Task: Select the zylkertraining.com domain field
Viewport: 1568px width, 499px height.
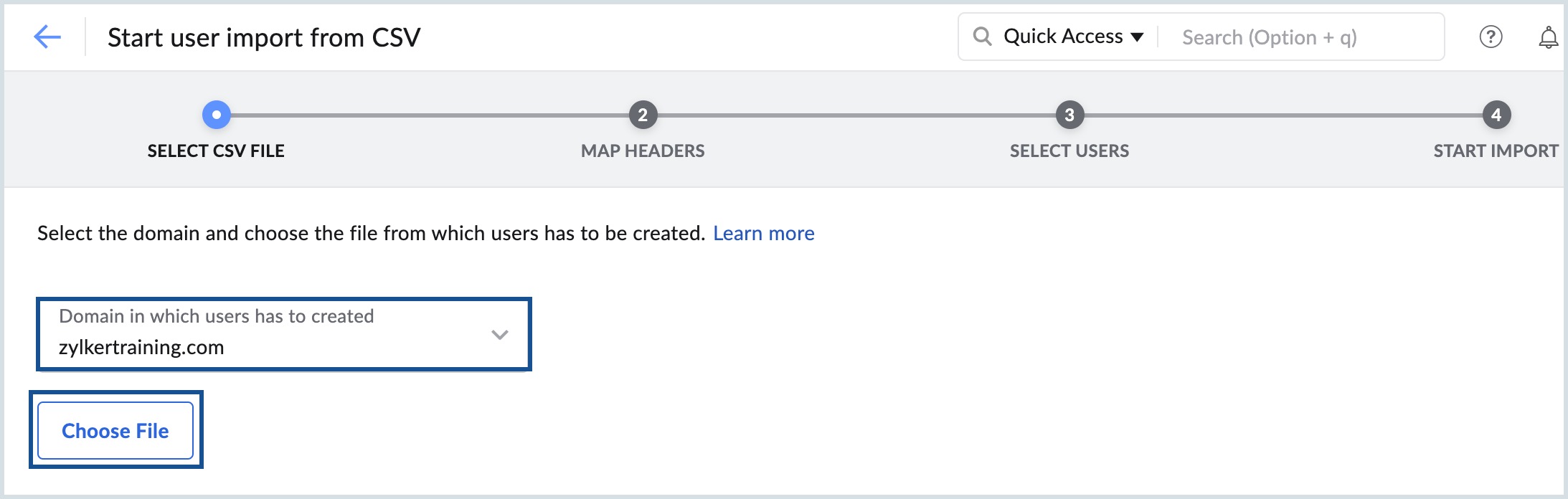Action: tap(284, 334)
